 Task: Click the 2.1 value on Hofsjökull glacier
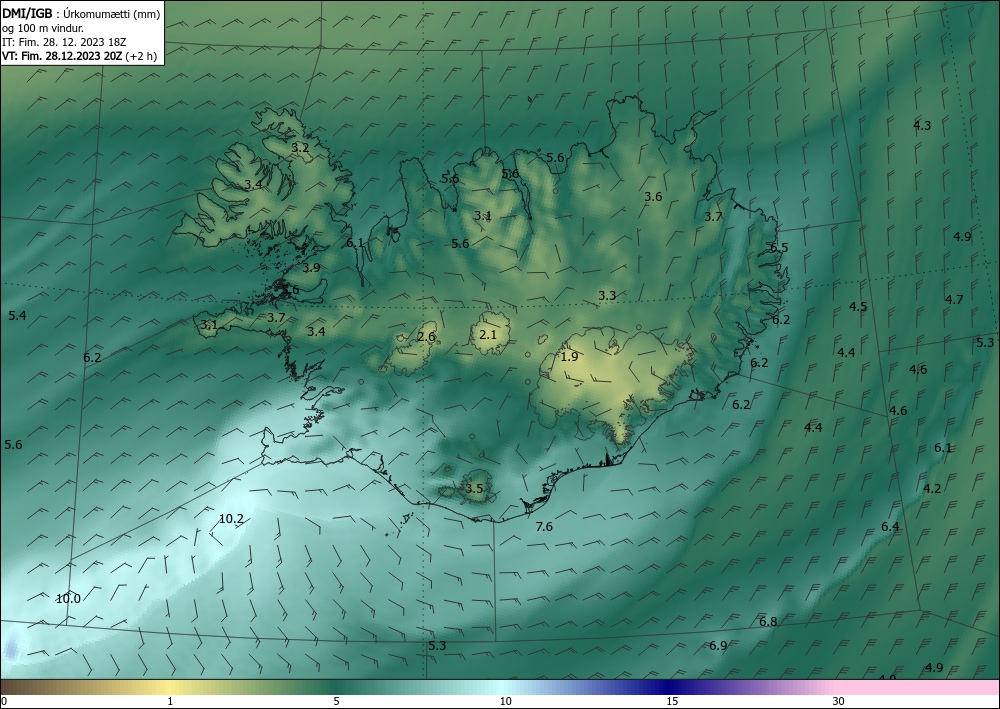click(488, 334)
